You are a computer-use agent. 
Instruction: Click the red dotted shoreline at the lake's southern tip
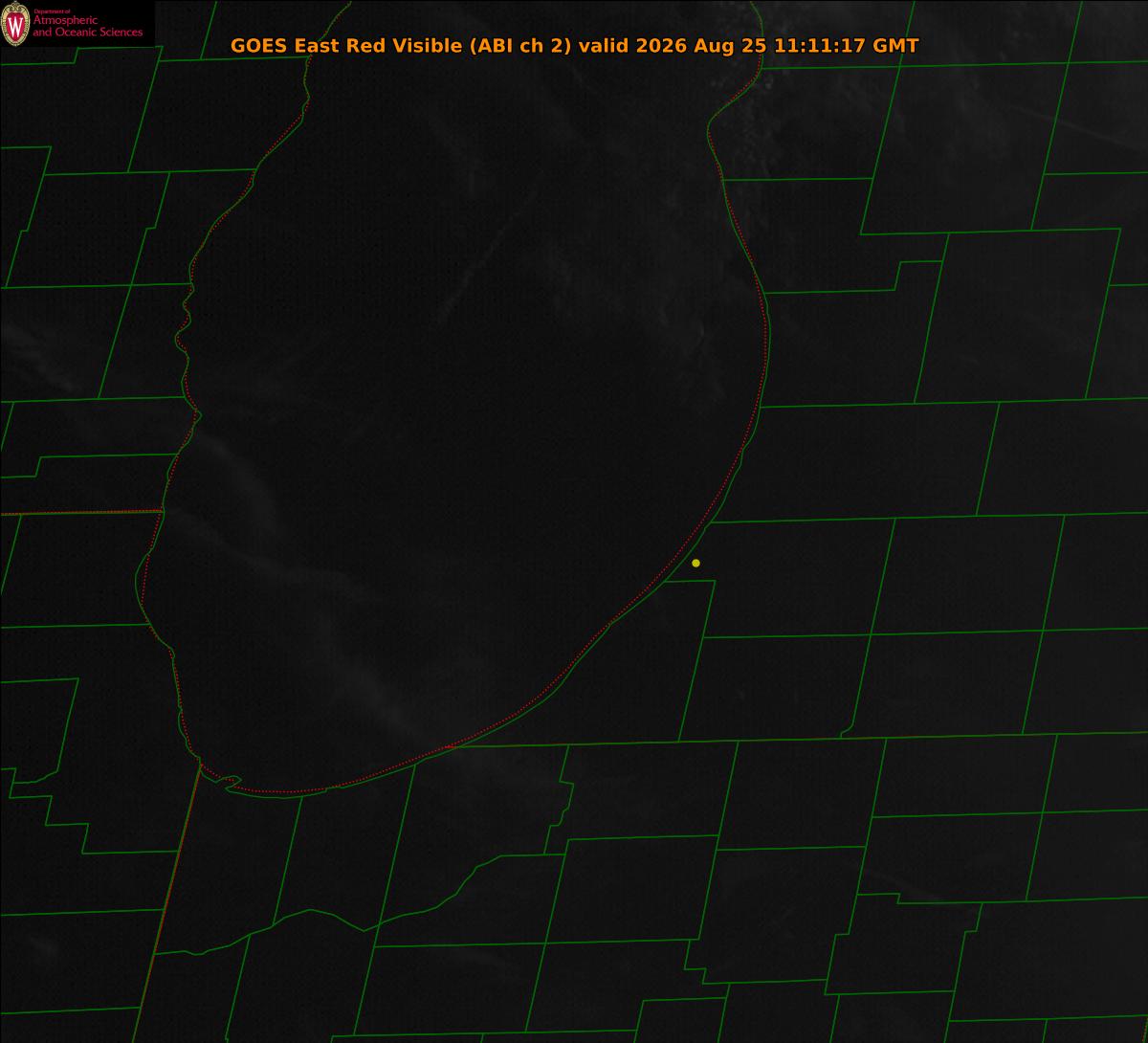click(x=287, y=791)
